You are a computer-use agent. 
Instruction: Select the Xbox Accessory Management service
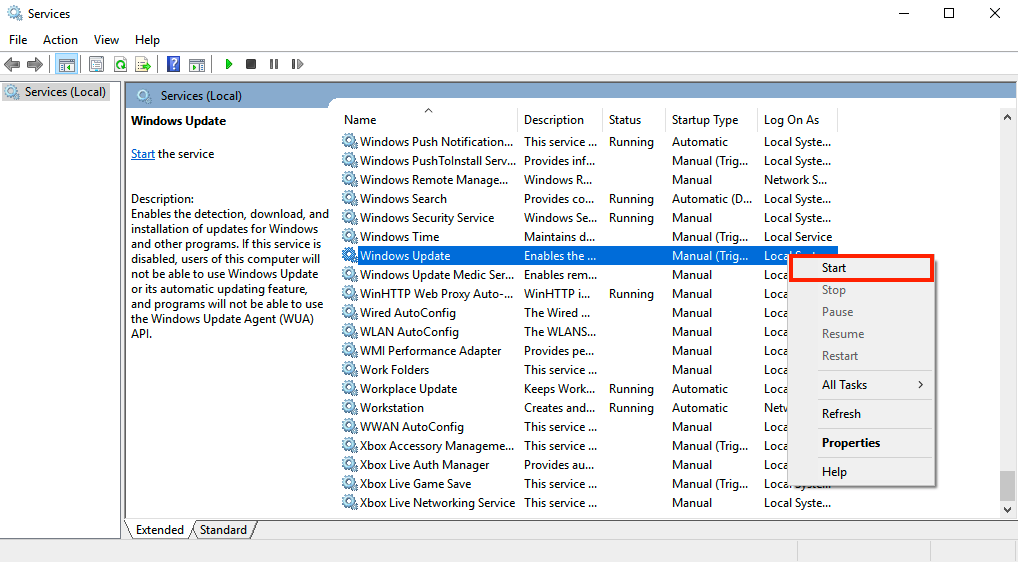coord(564,445)
